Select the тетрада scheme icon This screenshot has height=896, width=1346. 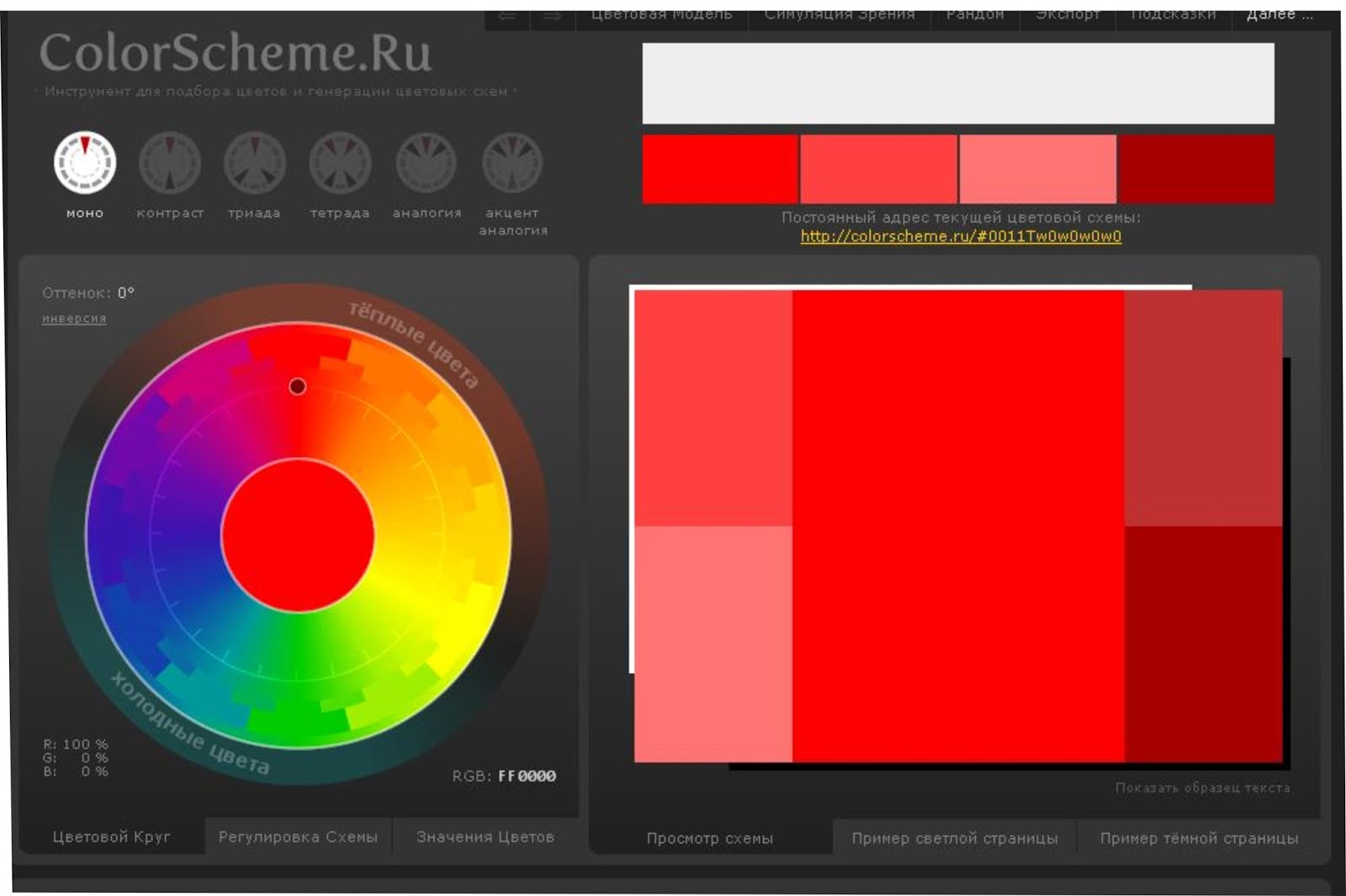click(340, 162)
